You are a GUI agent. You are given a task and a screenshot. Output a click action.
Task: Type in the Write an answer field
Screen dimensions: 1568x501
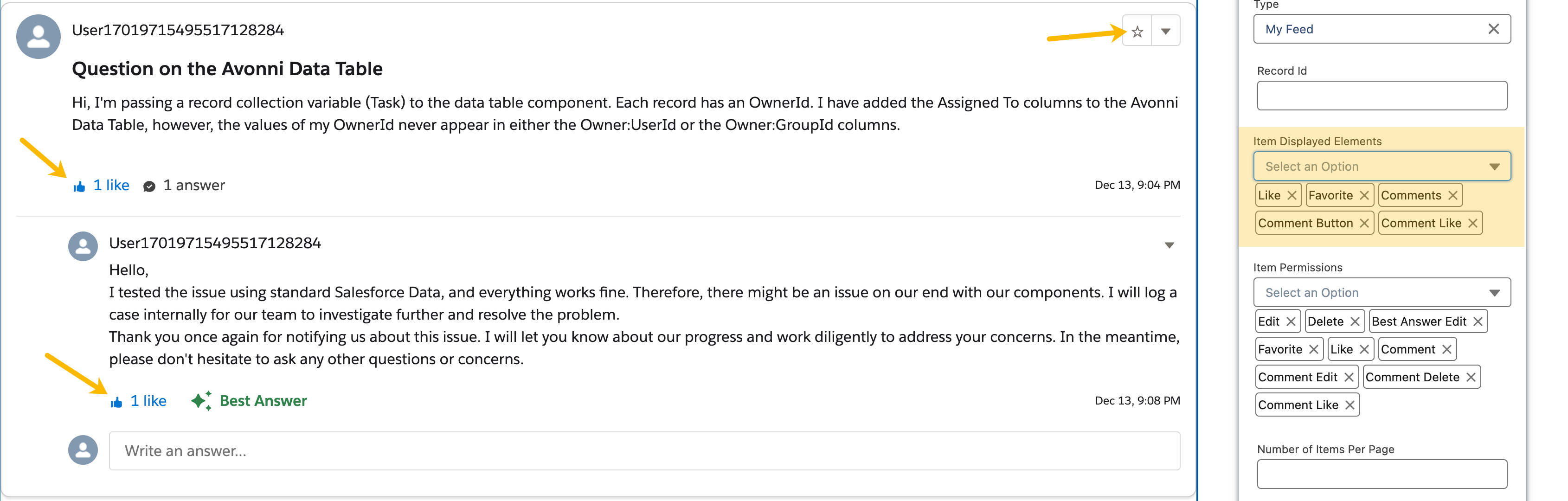643,451
